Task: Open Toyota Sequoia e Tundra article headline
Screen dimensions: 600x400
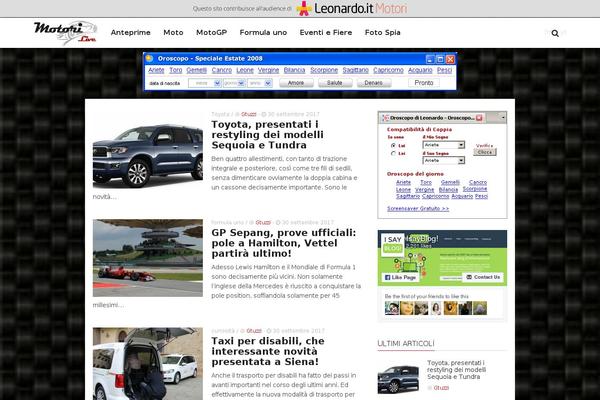Action: [267, 135]
